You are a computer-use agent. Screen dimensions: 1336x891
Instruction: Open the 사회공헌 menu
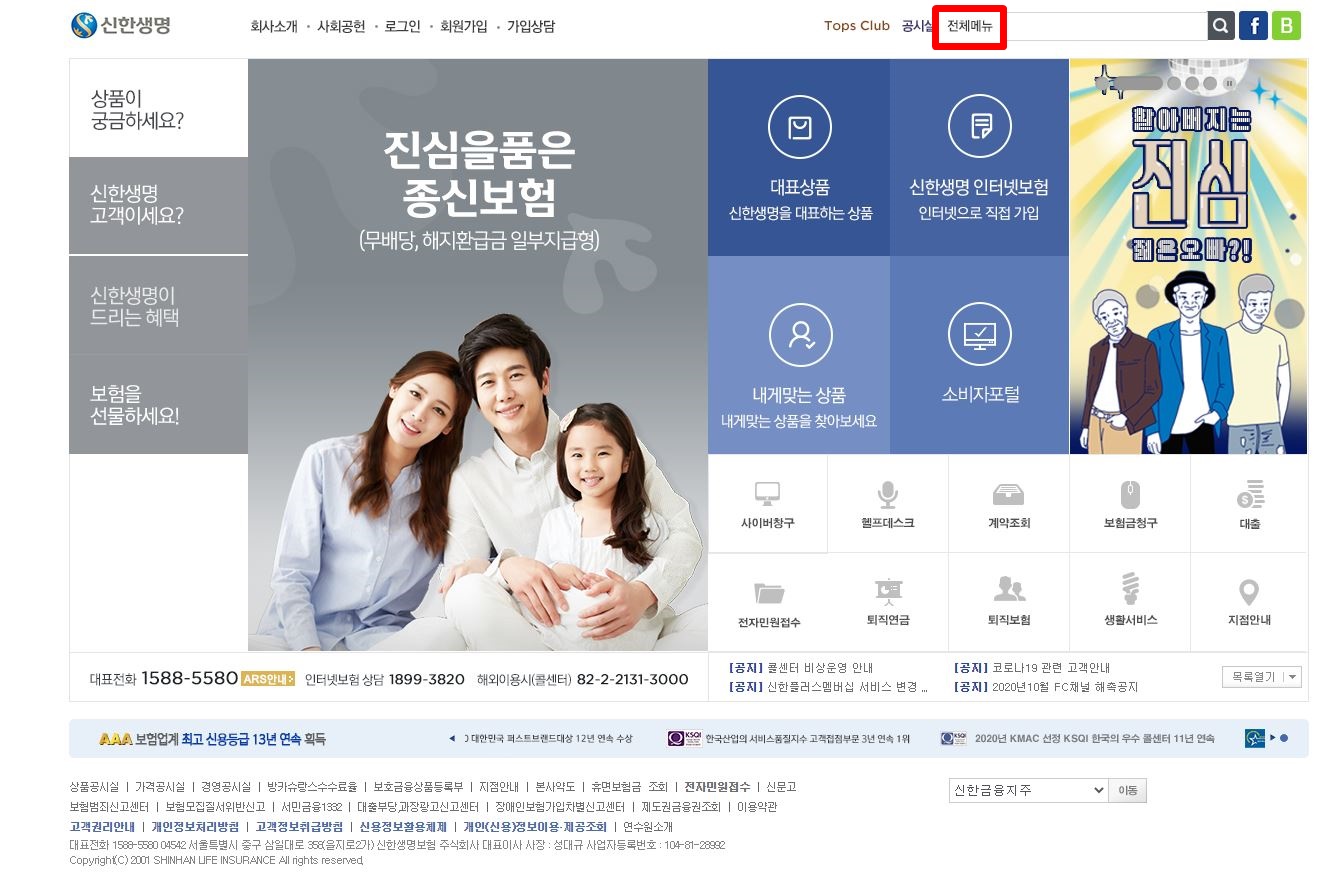(341, 27)
